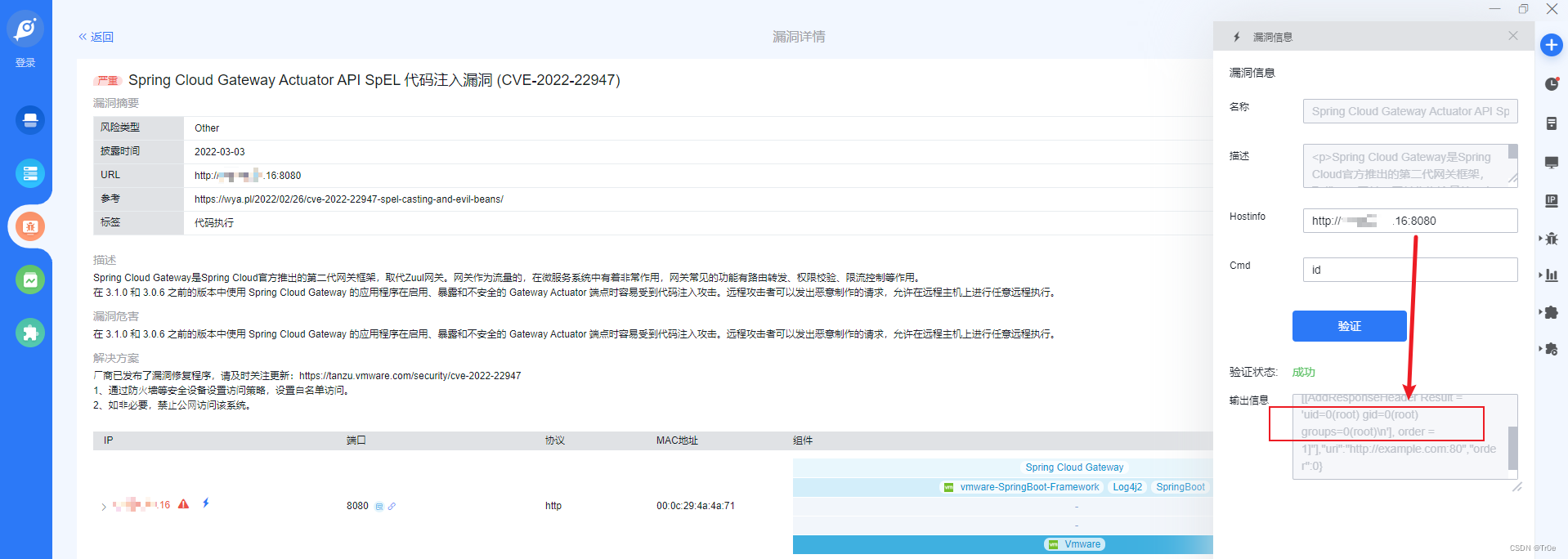Minimize the window with the title bar button
The height and width of the screenshot is (559, 1568).
pyautogui.click(x=1494, y=9)
